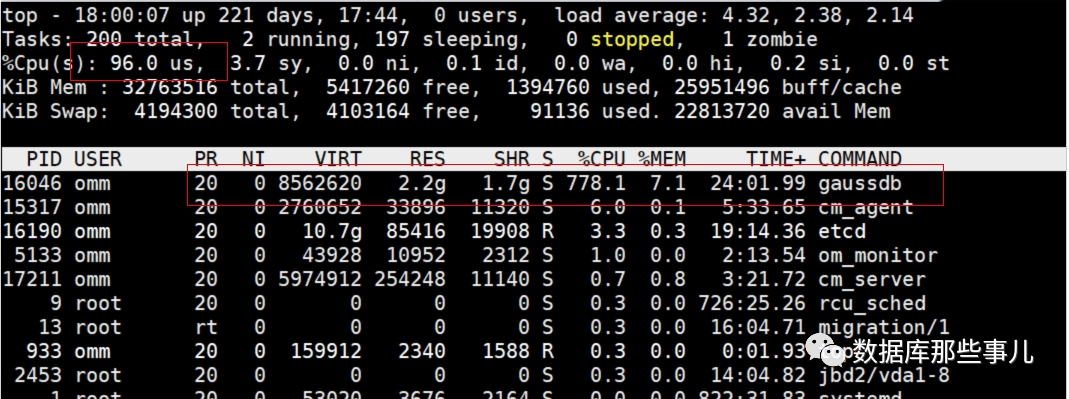Click the yellow stopped label

coord(631,40)
